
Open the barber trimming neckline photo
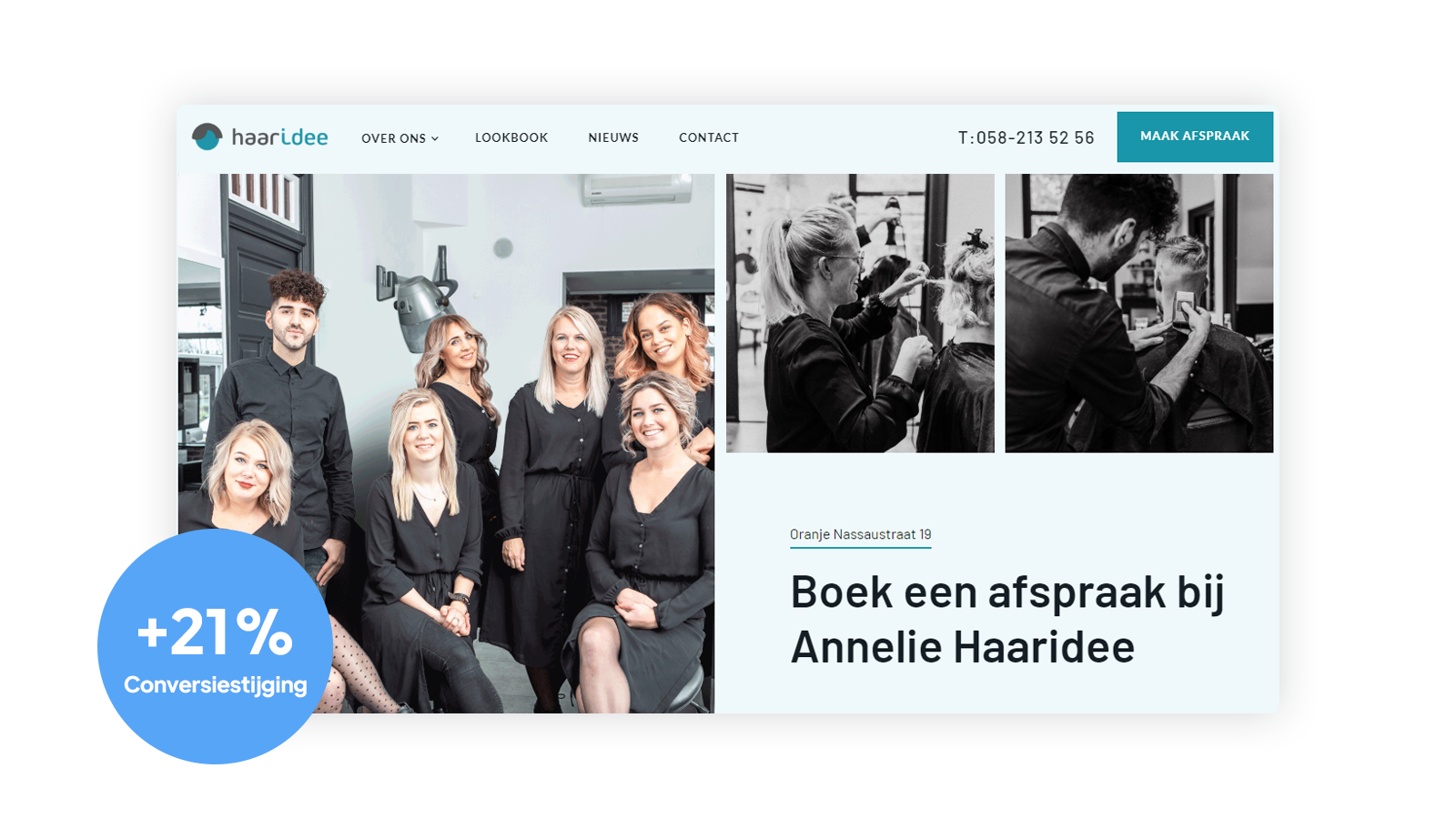tap(1139, 313)
